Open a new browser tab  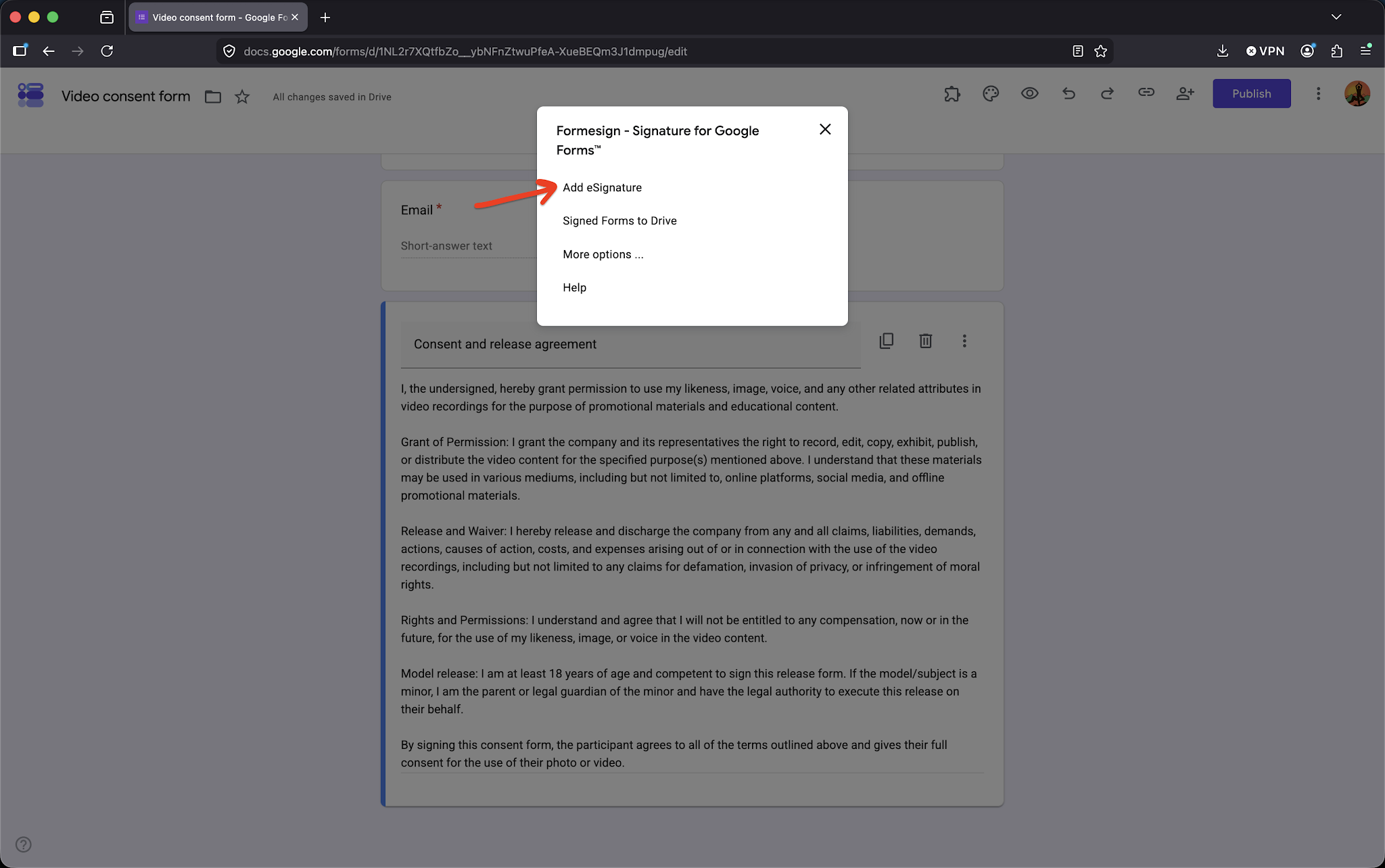coord(325,18)
